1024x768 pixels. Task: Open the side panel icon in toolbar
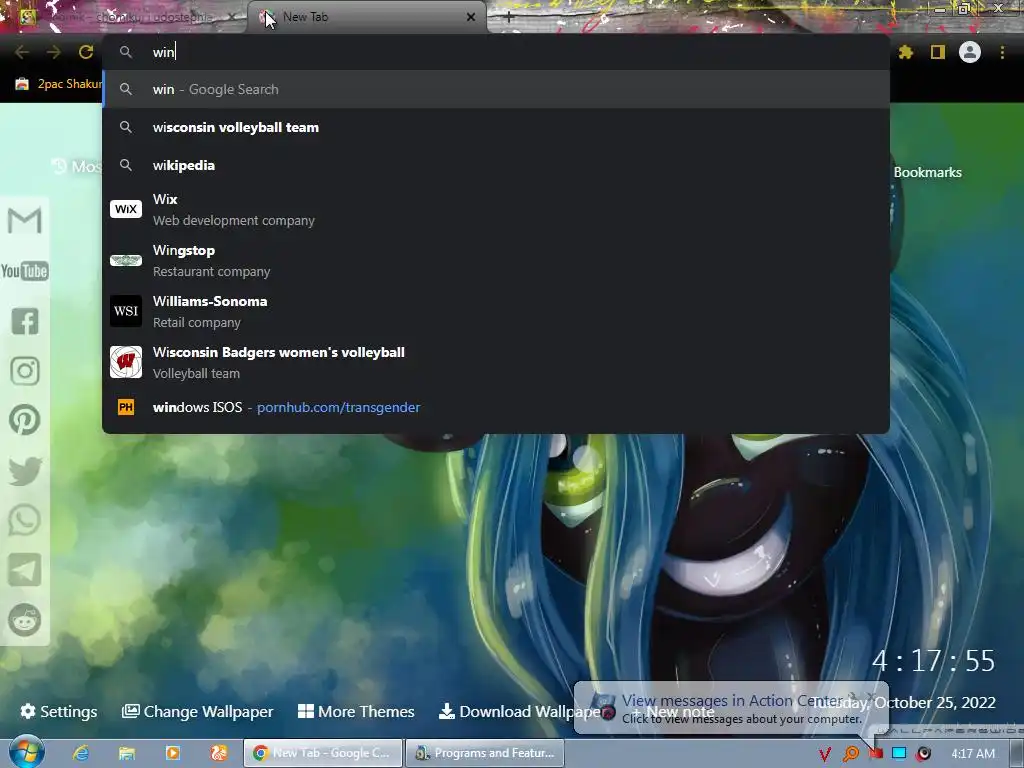tap(938, 52)
